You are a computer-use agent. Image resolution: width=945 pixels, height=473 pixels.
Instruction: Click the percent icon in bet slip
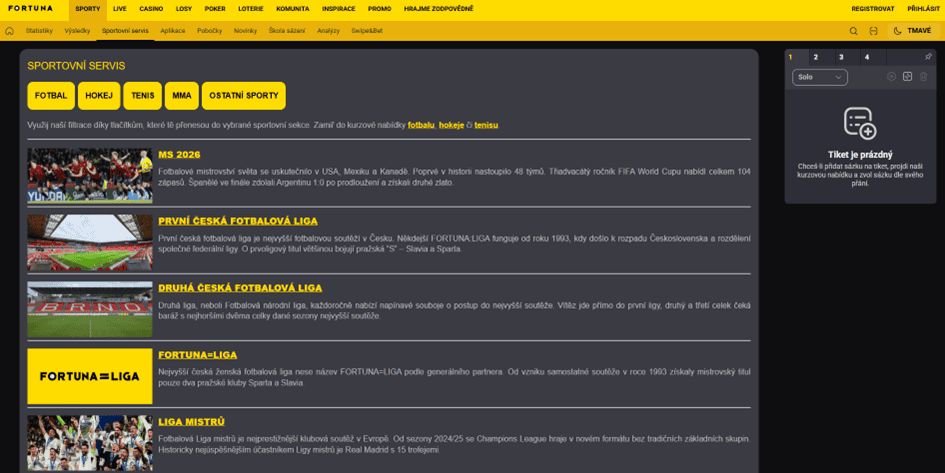coord(907,77)
